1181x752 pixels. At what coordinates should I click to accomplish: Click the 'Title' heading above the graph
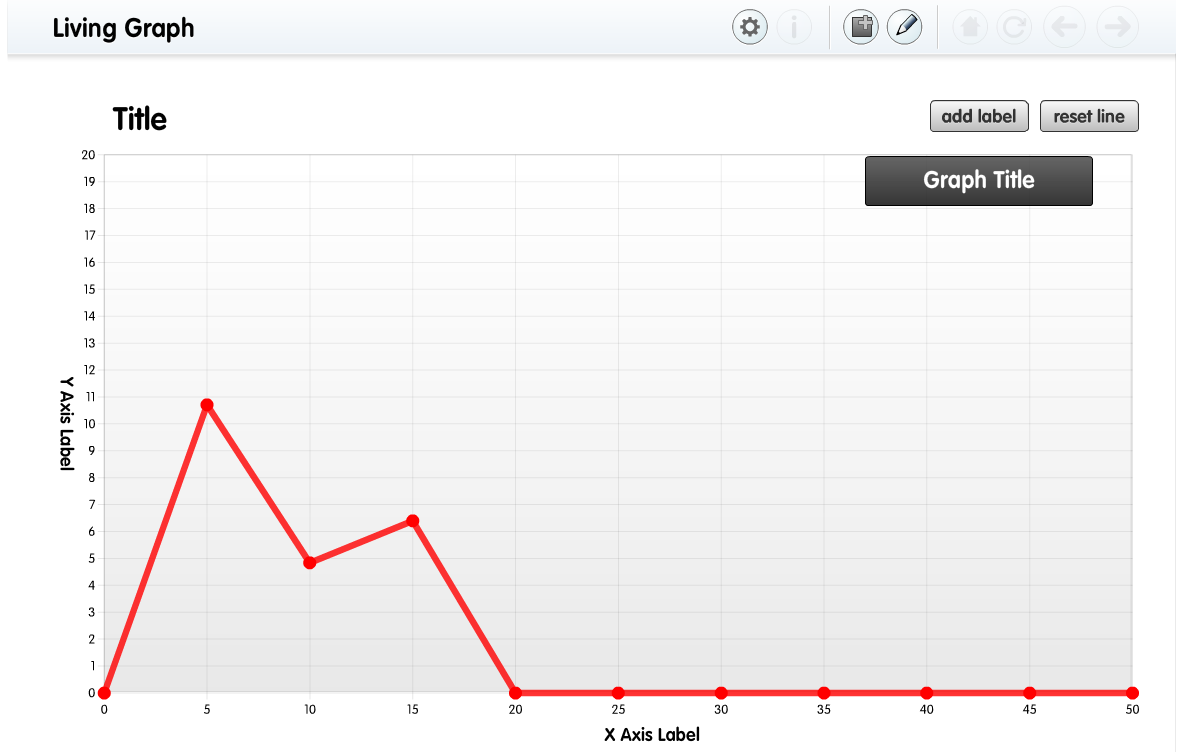[140, 119]
